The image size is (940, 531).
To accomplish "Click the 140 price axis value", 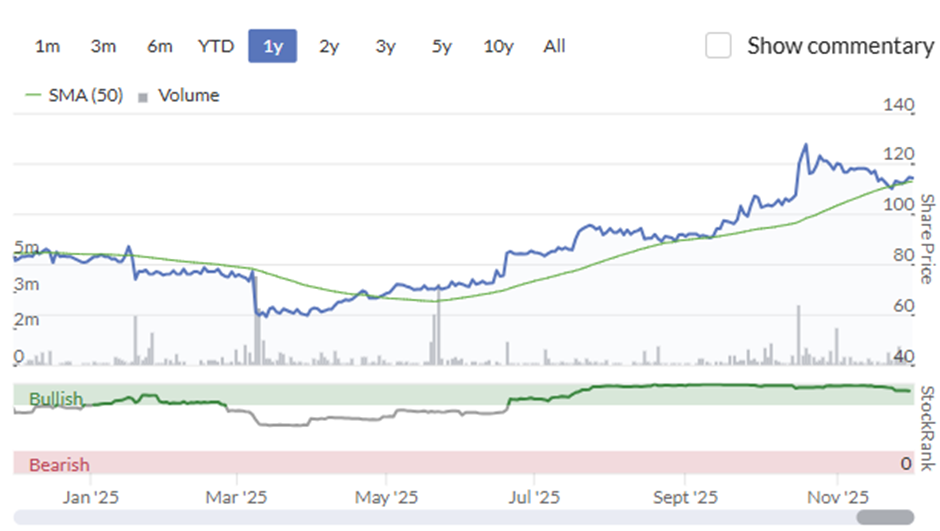I will tap(898, 104).
